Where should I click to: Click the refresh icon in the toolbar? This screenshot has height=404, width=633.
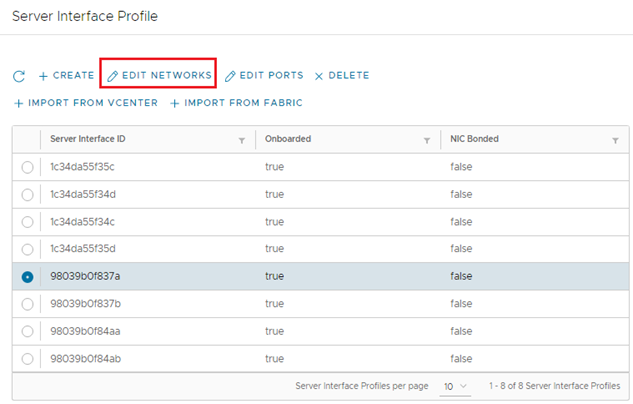coord(18,76)
